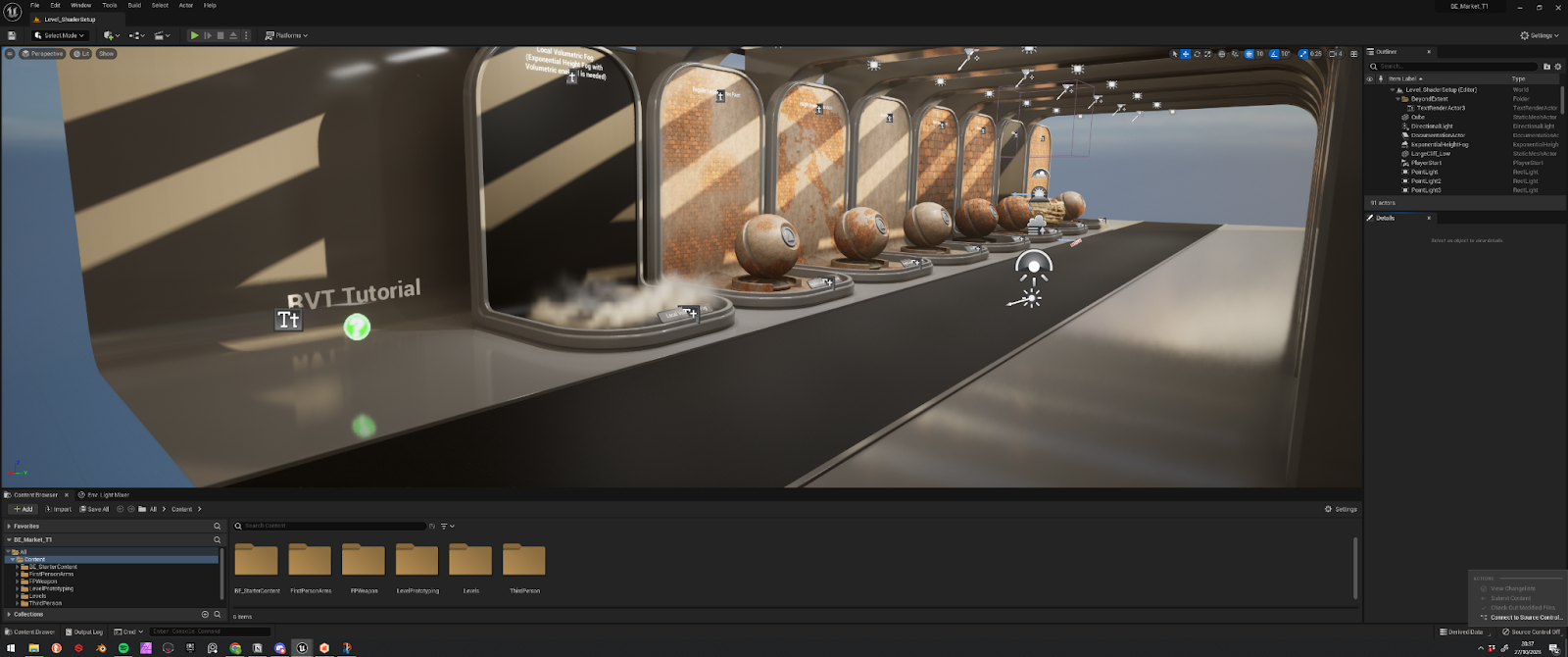Open camera speed setting 4
Image resolution: width=1568 pixels, height=657 pixels.
tap(1335, 54)
